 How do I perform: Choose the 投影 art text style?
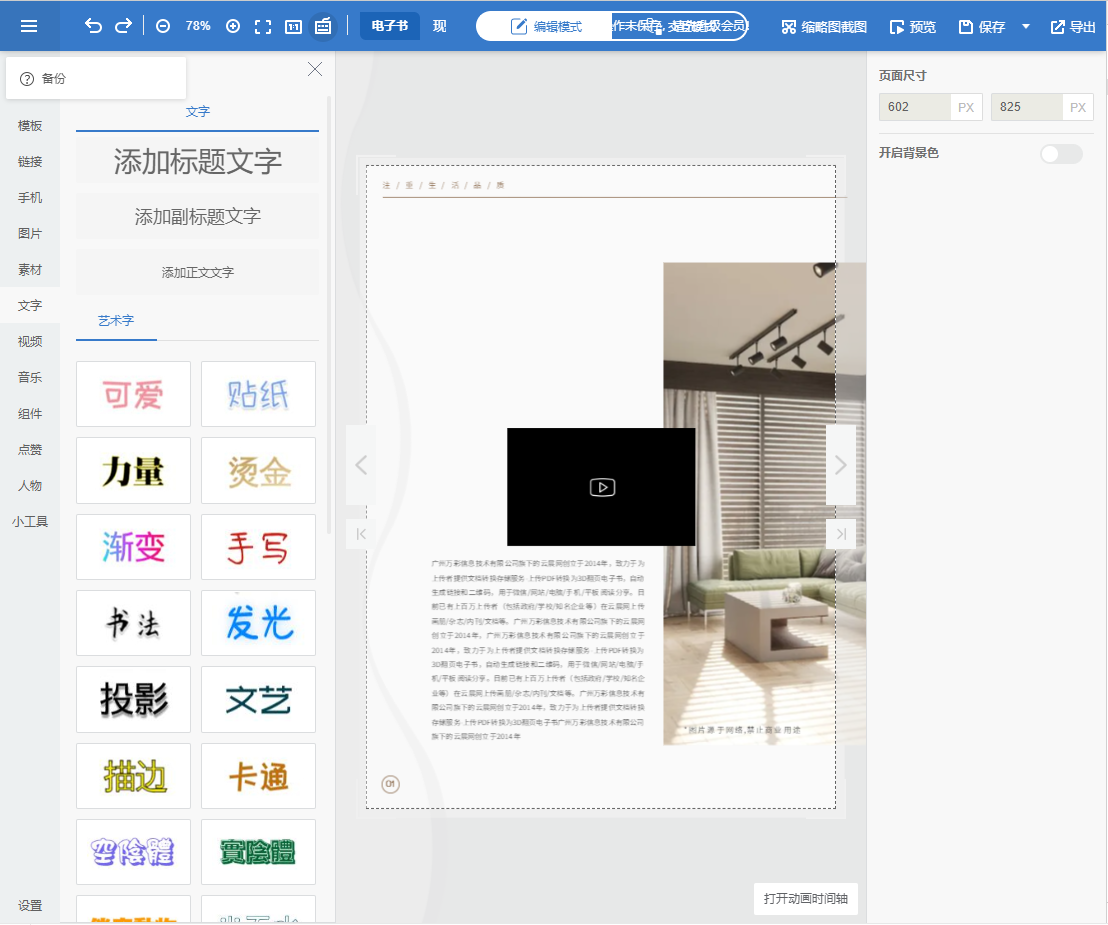click(134, 700)
